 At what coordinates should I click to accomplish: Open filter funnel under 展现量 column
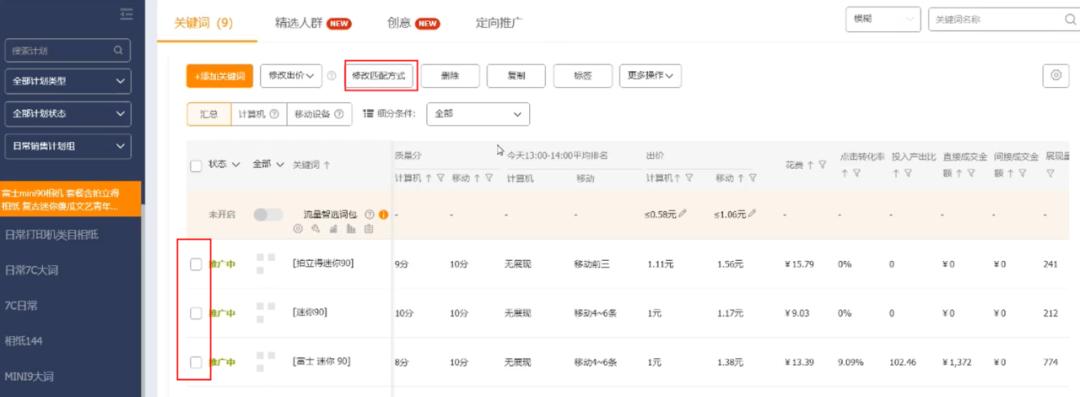[x=1050, y=174]
